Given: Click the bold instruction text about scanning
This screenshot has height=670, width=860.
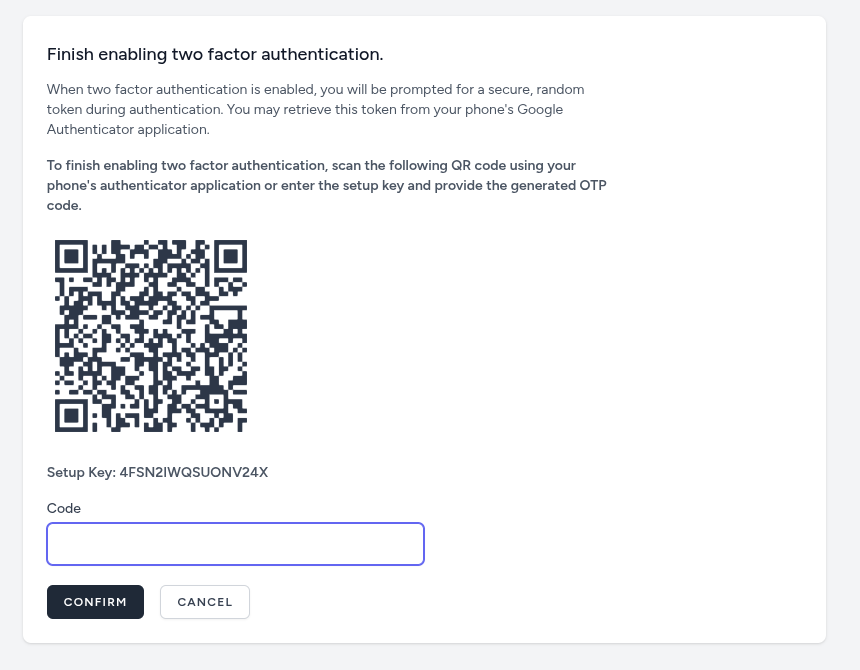Looking at the screenshot, I should pos(326,185).
